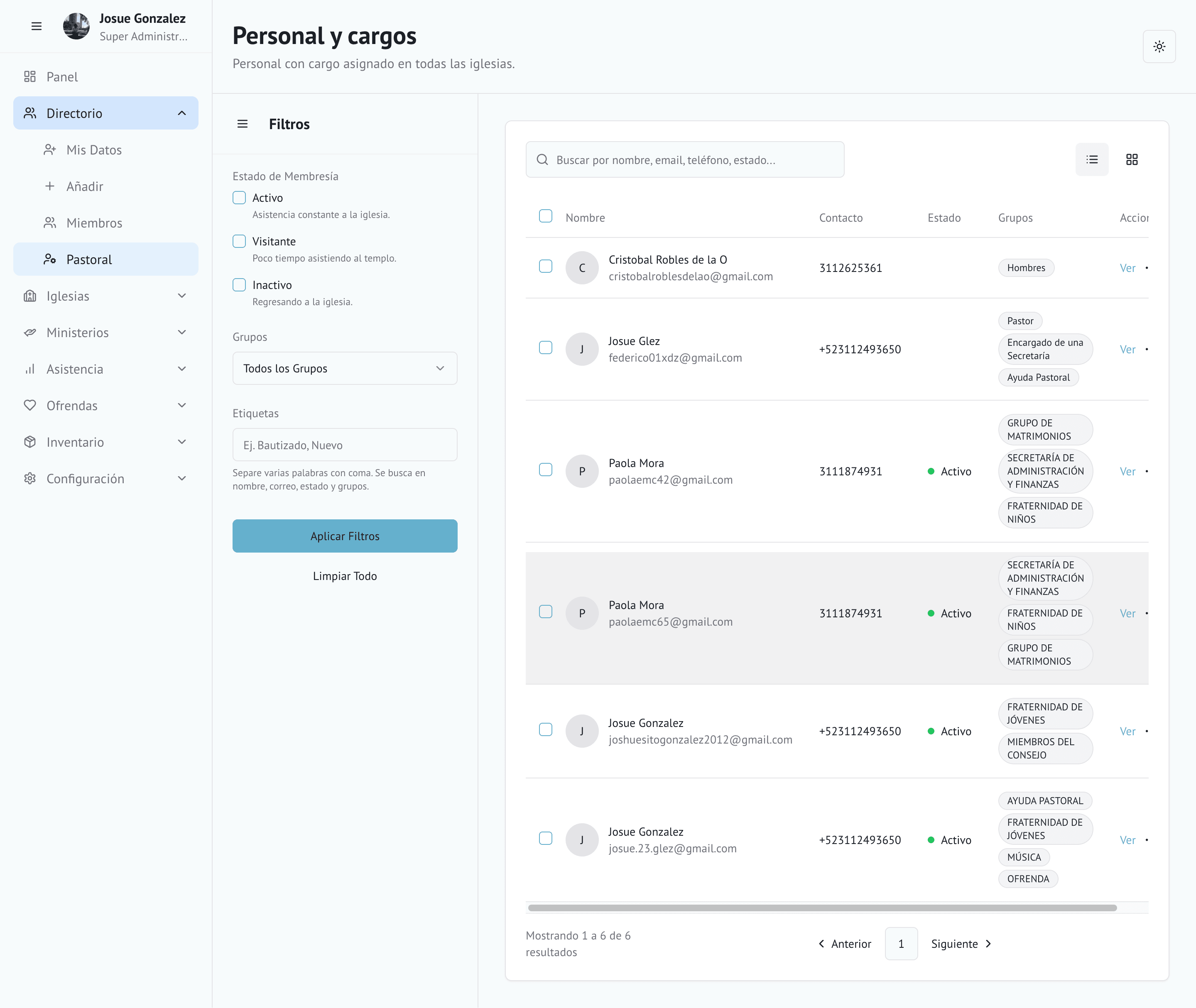The image size is (1196, 1008).
Task: Open Mis Datos in the sidebar
Action: coord(106,150)
